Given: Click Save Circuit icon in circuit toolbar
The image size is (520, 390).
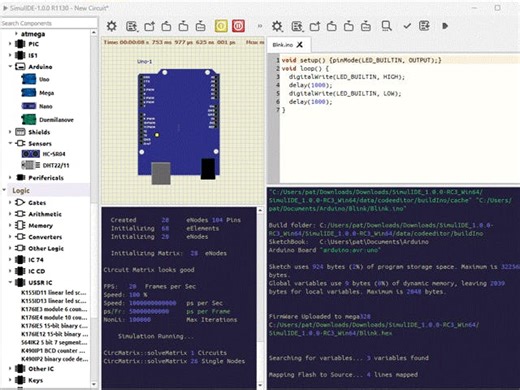Looking at the screenshot, I should click(166, 26).
